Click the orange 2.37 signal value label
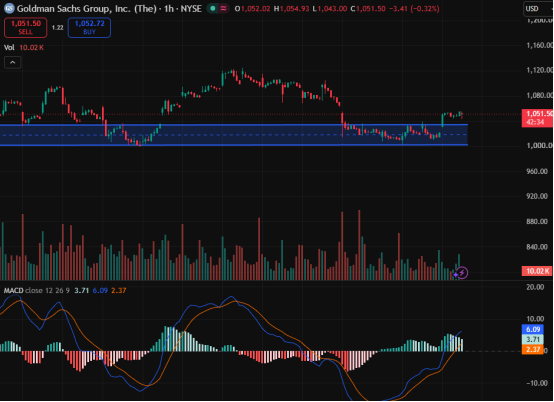The image size is (554, 402). 533,349
